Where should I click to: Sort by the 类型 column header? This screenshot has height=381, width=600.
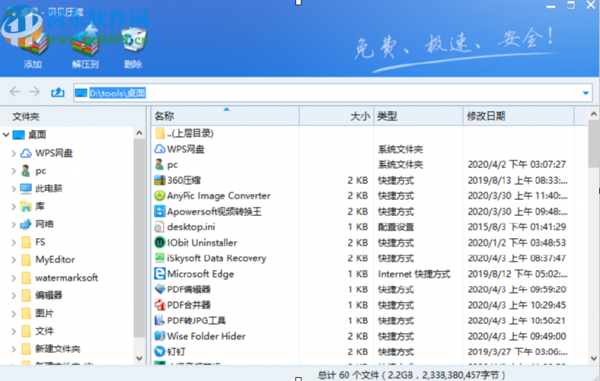click(418, 116)
